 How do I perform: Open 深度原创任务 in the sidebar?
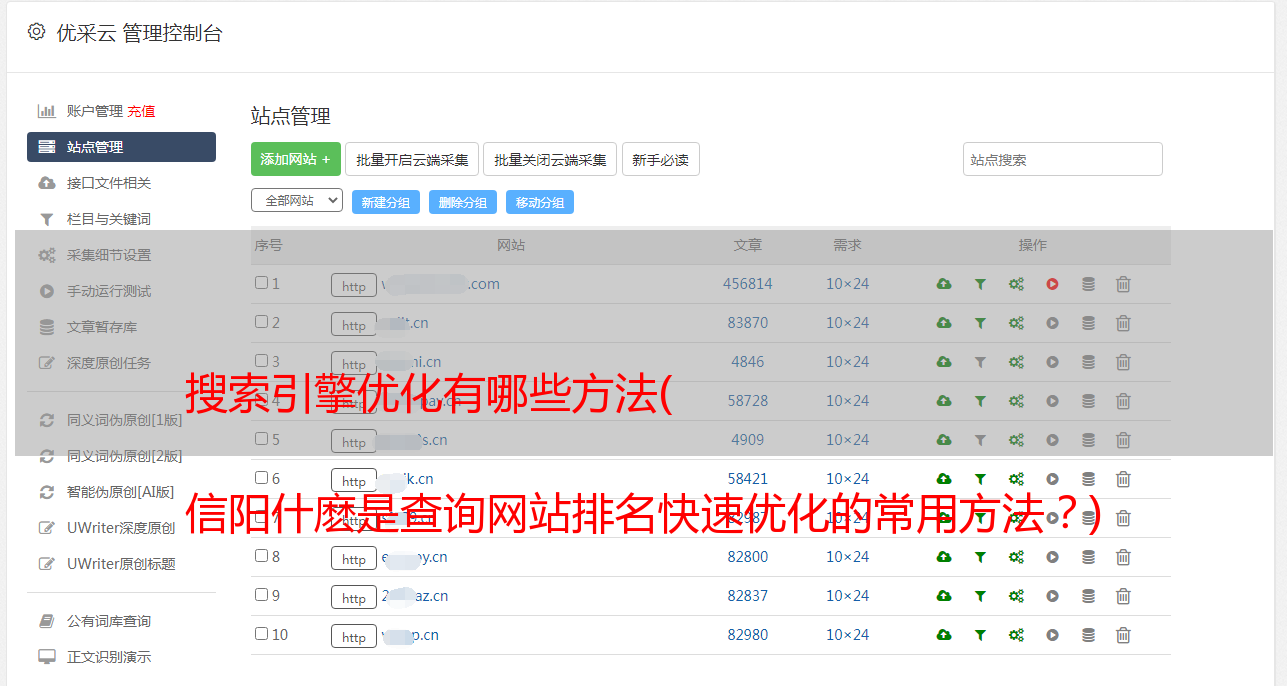(109, 363)
